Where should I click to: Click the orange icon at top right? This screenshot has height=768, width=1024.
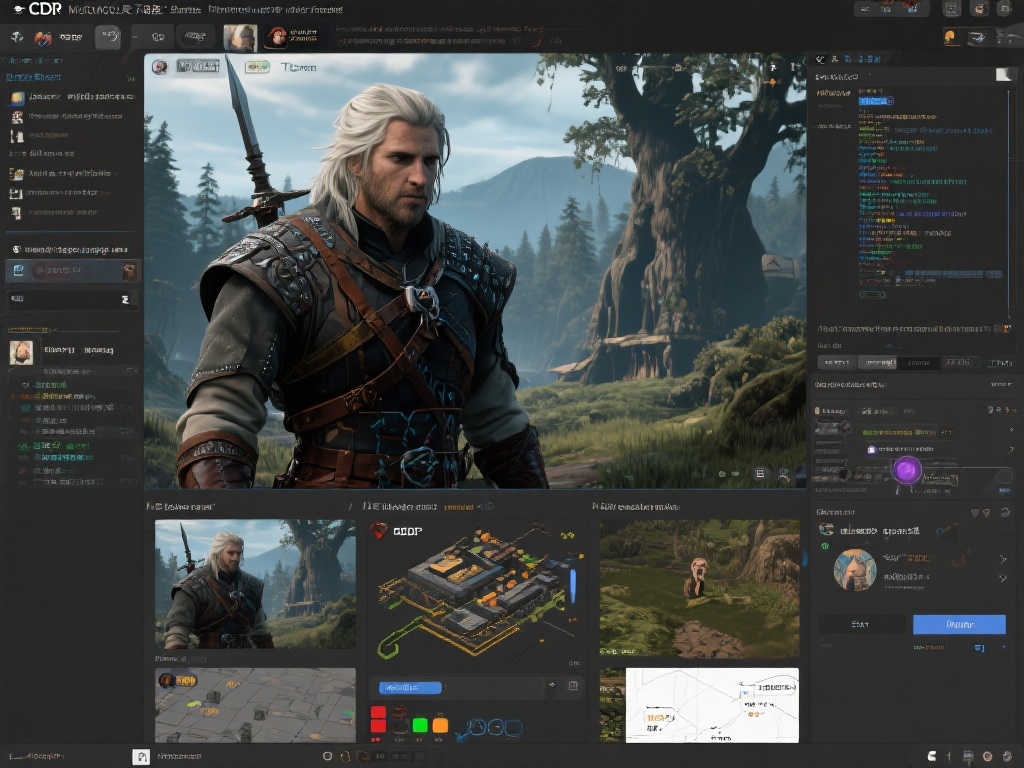click(950, 38)
